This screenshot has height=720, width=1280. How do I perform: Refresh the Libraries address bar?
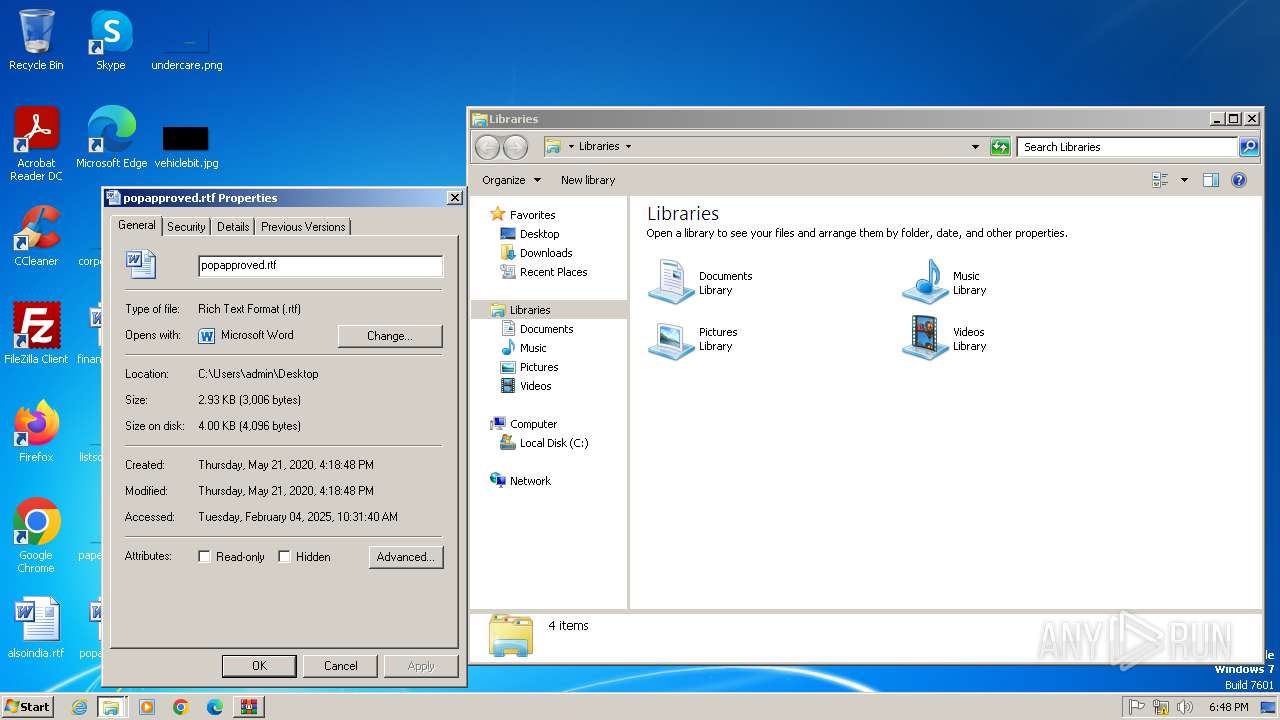(x=1000, y=147)
